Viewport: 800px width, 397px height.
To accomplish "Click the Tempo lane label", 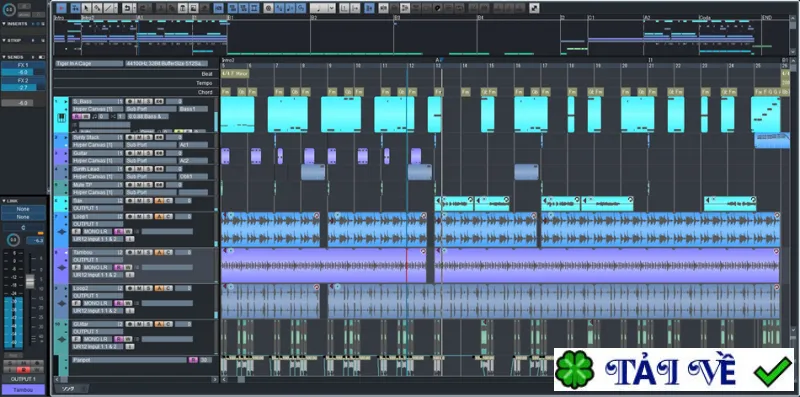I will [204, 83].
